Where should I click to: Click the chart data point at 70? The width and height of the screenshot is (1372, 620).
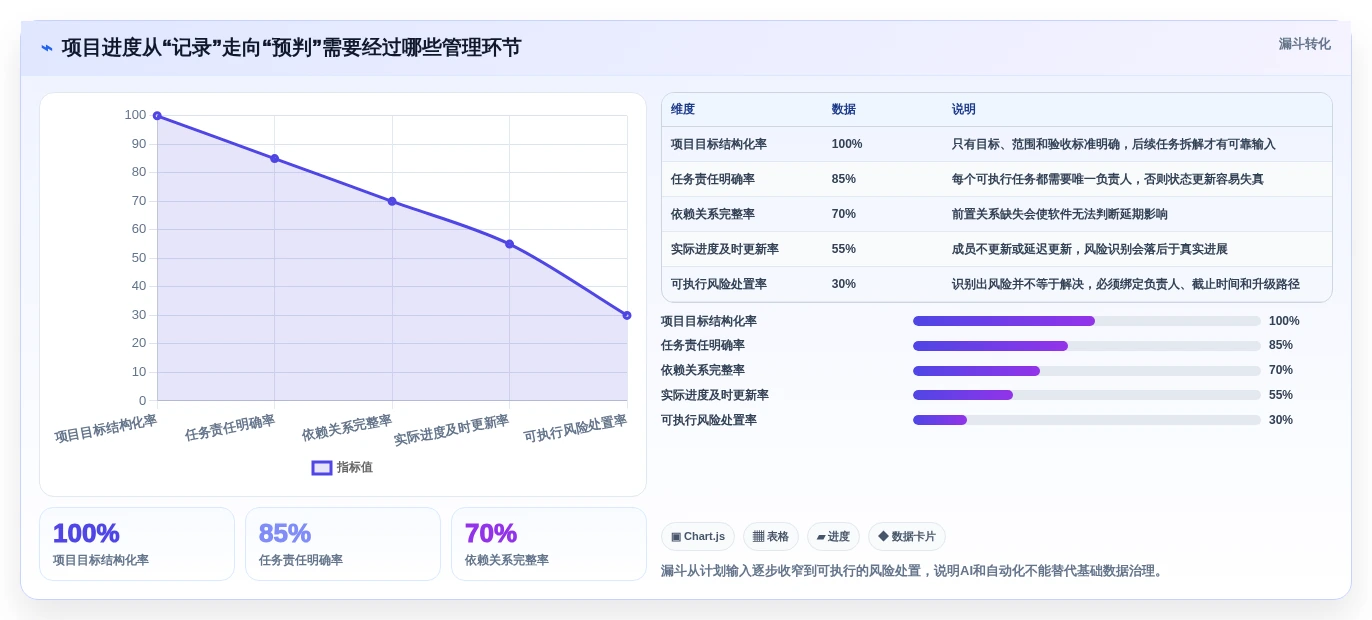coord(392,201)
